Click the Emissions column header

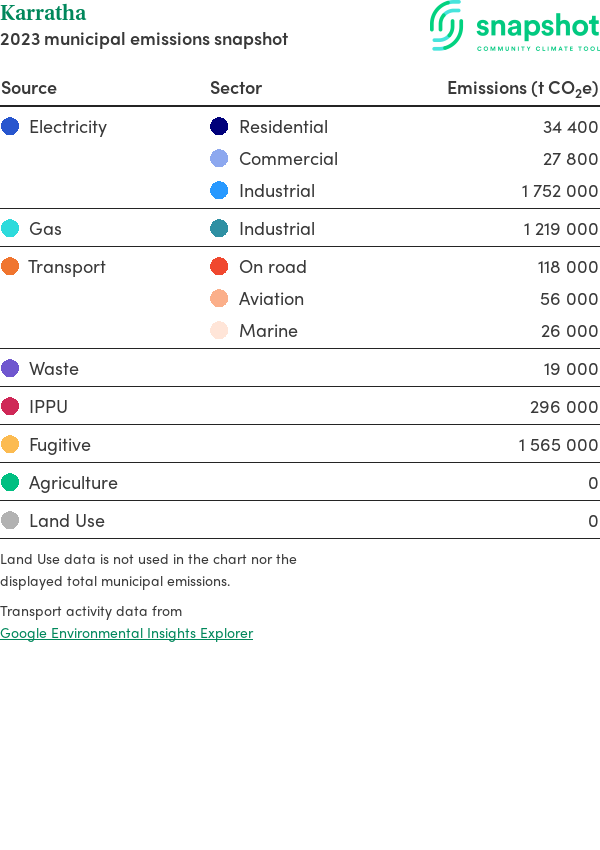(522, 88)
